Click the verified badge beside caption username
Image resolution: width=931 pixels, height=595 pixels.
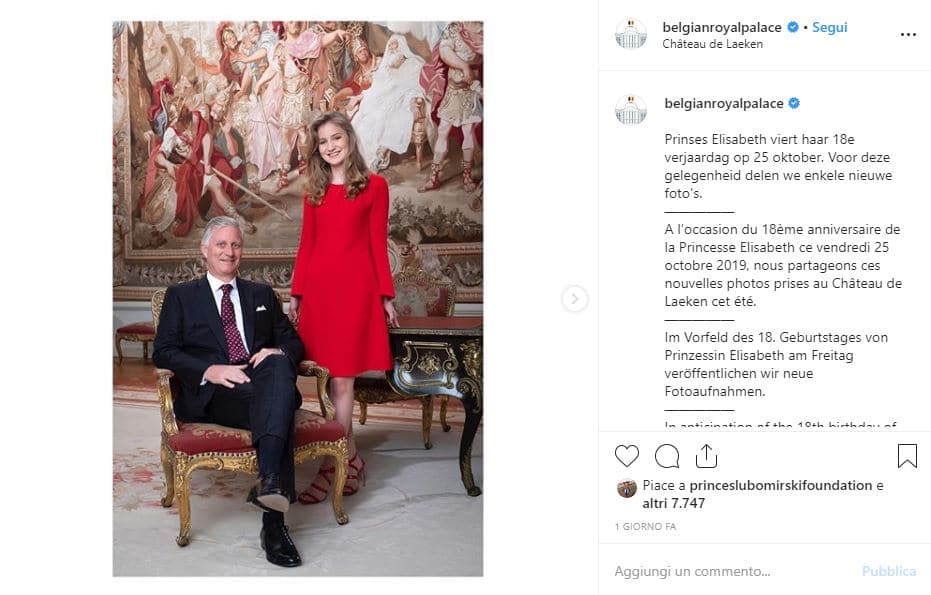794,103
